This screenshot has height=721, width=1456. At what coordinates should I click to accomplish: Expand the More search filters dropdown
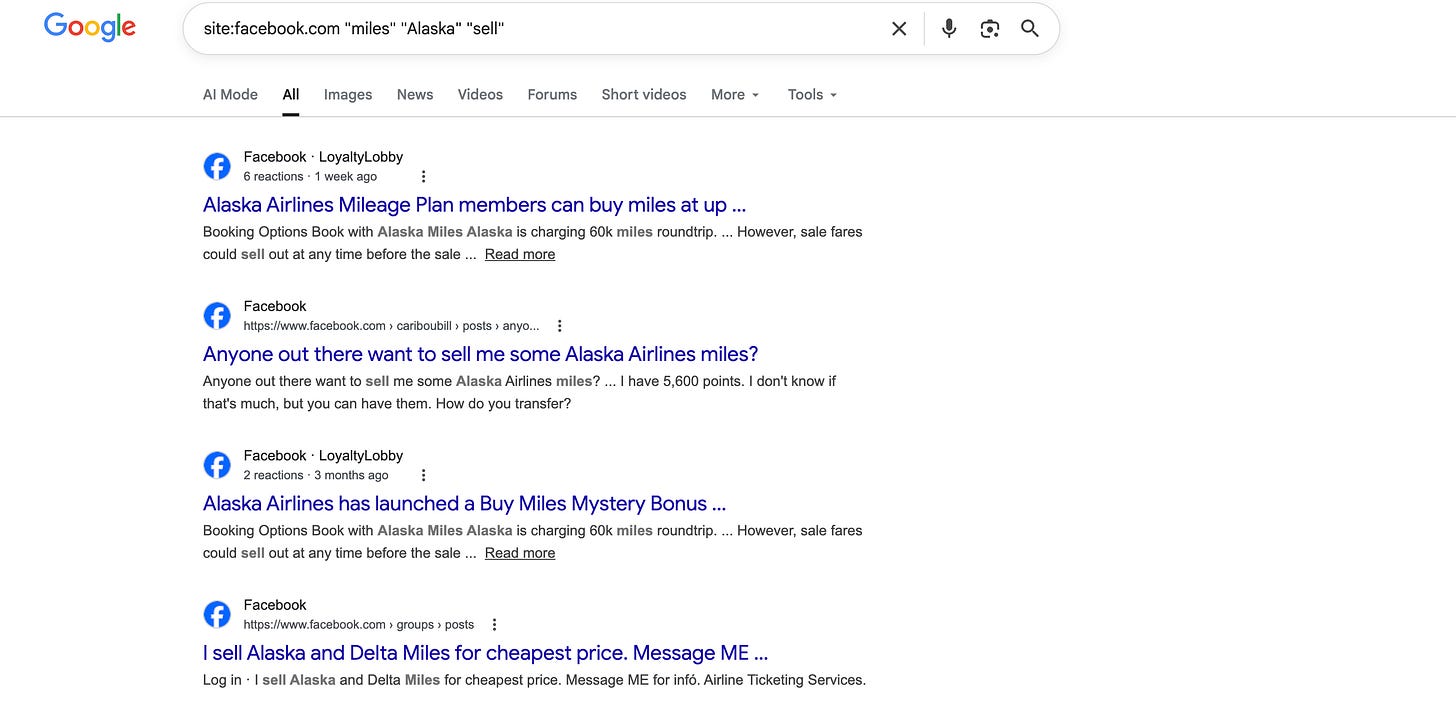click(x=735, y=95)
